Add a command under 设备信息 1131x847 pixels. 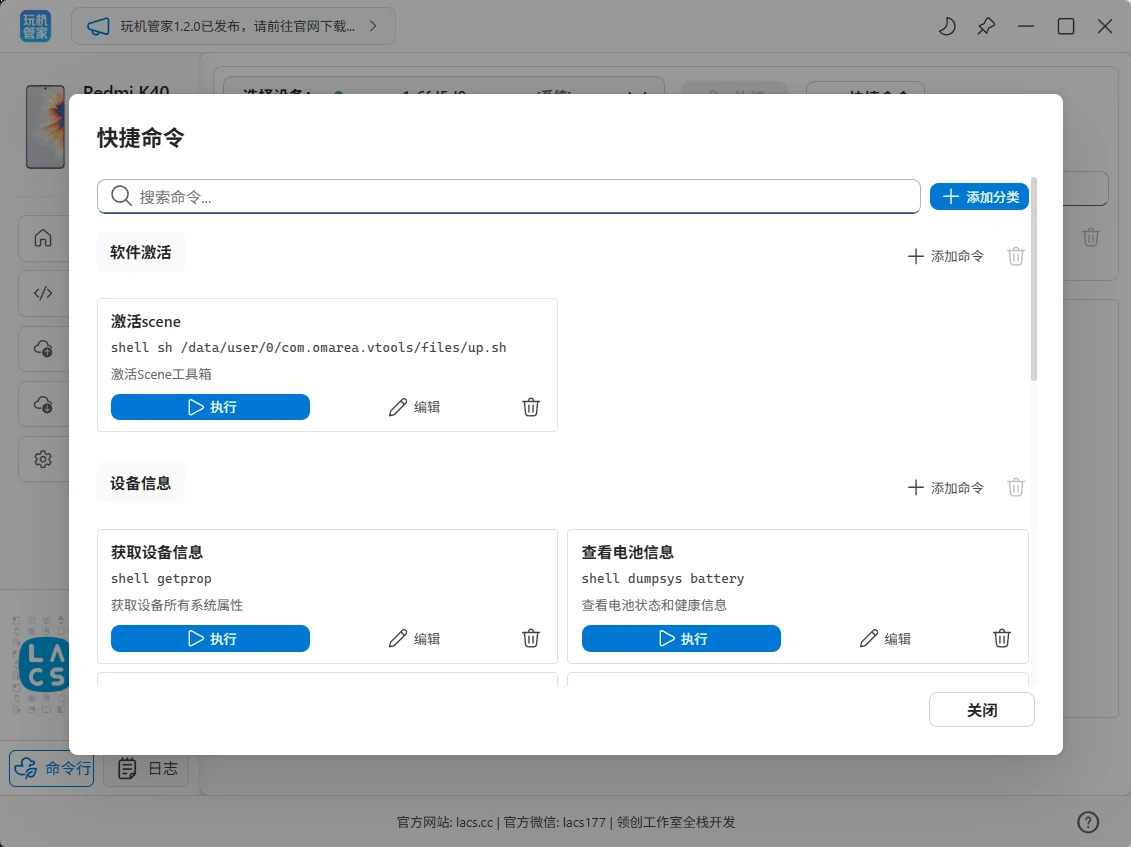point(945,488)
